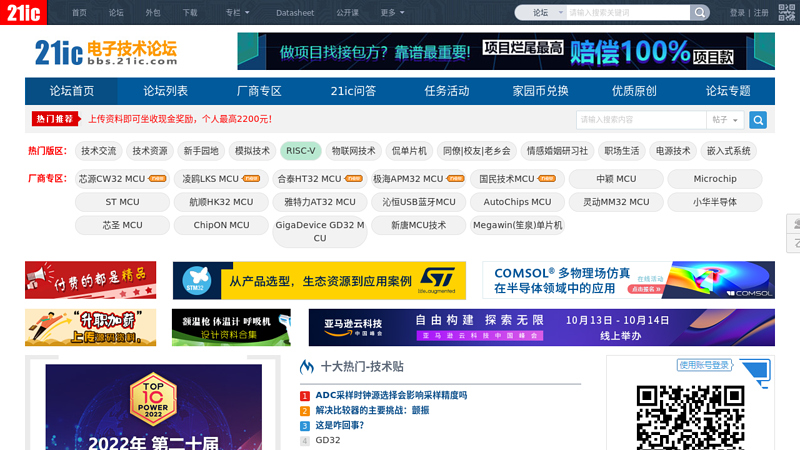Switch to the 任务活动 tab

pos(446,91)
